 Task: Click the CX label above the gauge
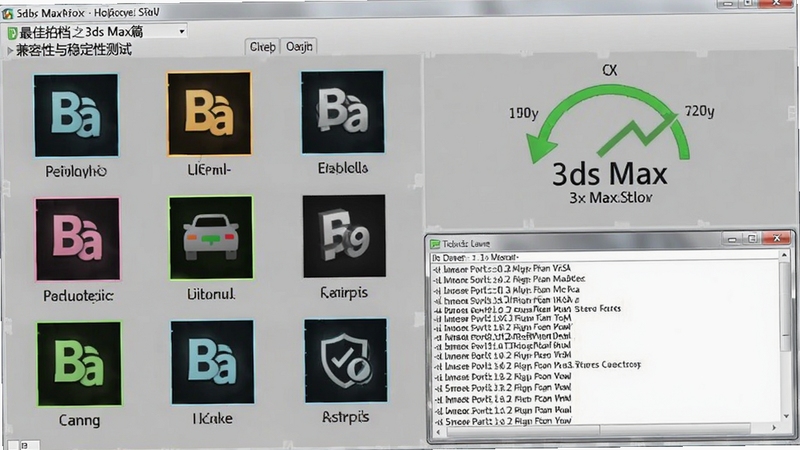coord(610,70)
